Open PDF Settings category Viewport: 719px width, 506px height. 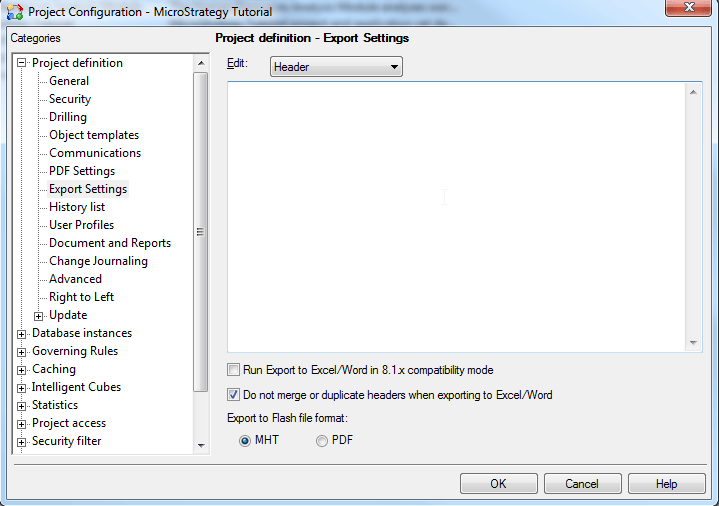(x=82, y=171)
